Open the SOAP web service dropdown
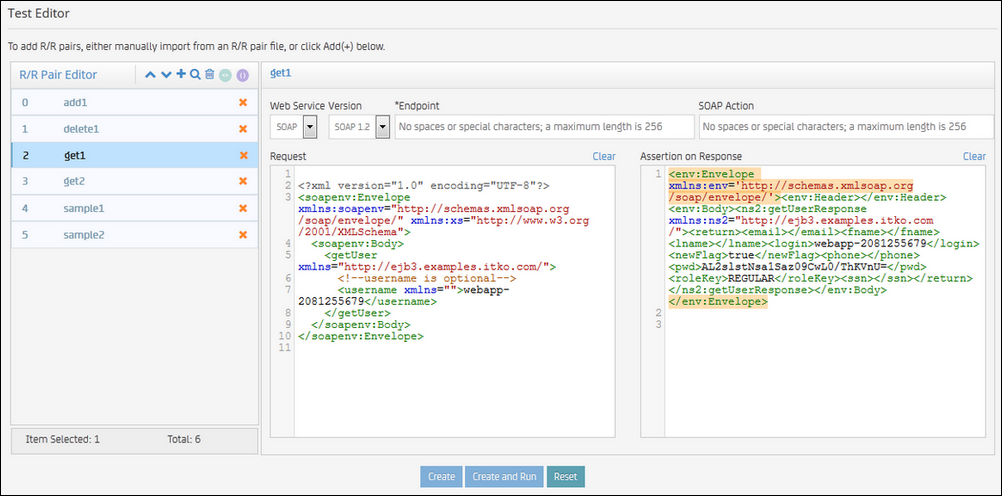Viewport: 1002px width, 496px height. (x=310, y=127)
